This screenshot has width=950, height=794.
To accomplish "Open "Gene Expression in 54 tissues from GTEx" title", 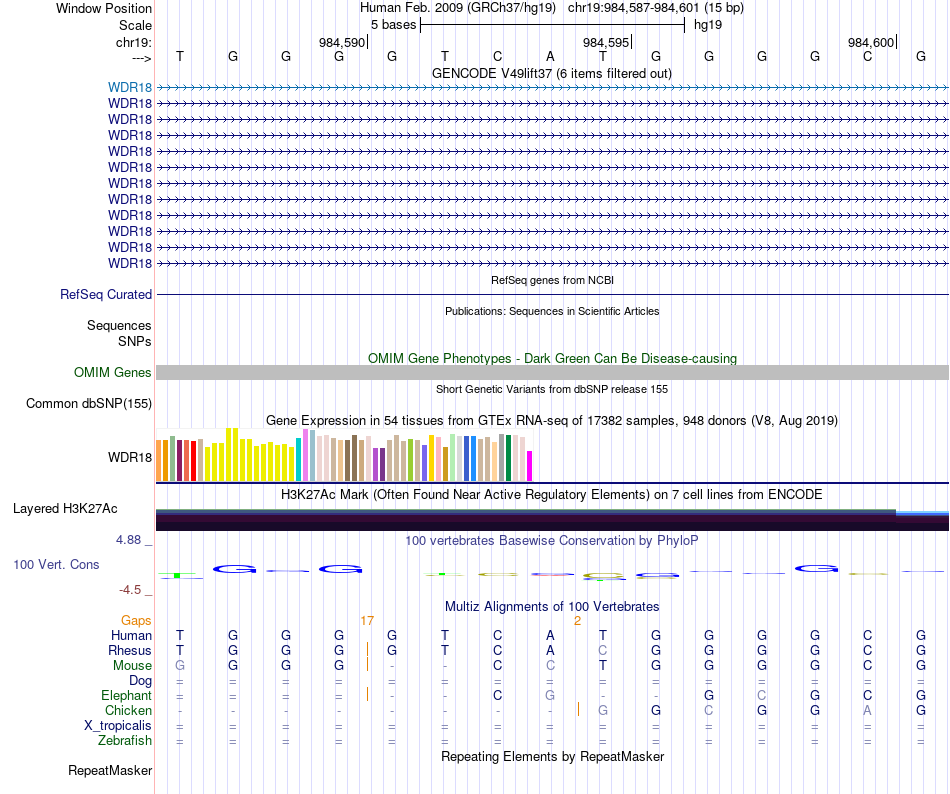I will 552,420.
